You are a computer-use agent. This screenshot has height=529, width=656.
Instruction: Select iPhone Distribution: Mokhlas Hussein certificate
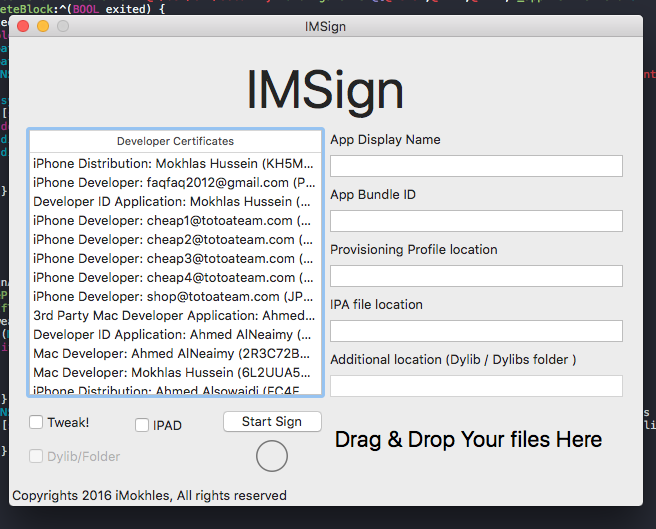[175, 163]
